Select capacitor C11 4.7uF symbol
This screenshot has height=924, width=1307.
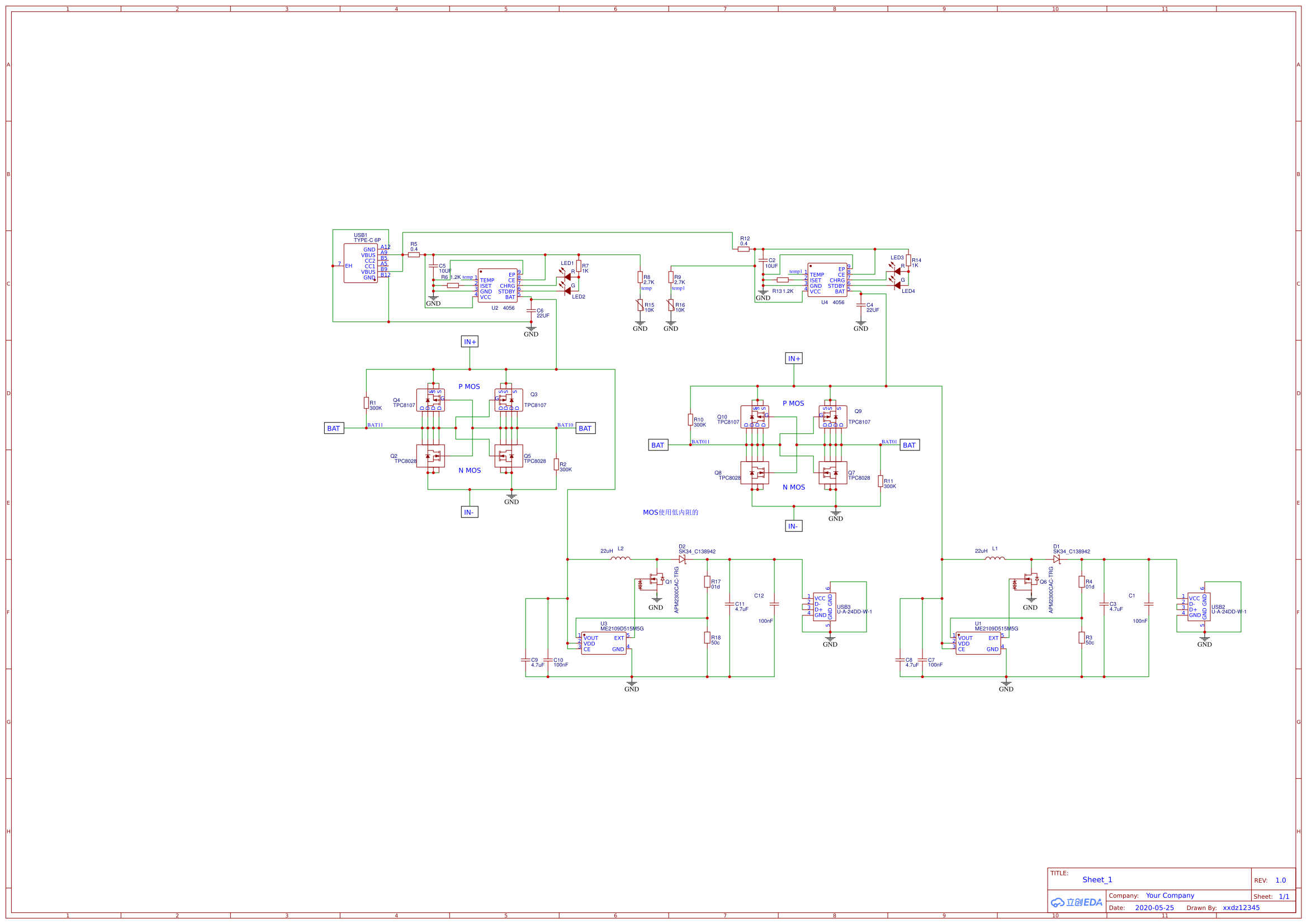point(729,604)
